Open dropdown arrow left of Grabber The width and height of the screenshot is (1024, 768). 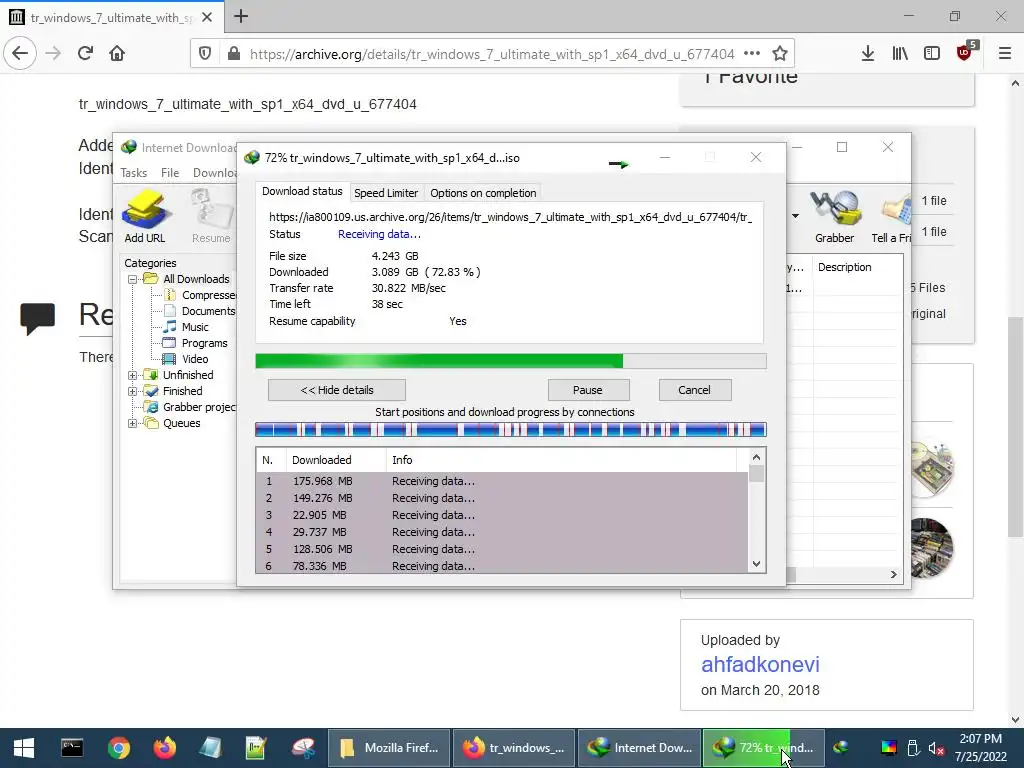tap(795, 216)
